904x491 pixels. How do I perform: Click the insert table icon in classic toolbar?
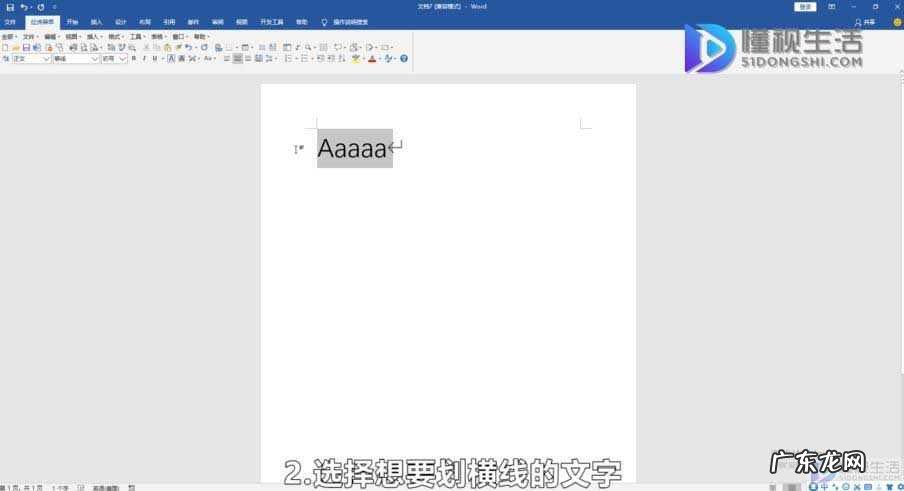244,47
